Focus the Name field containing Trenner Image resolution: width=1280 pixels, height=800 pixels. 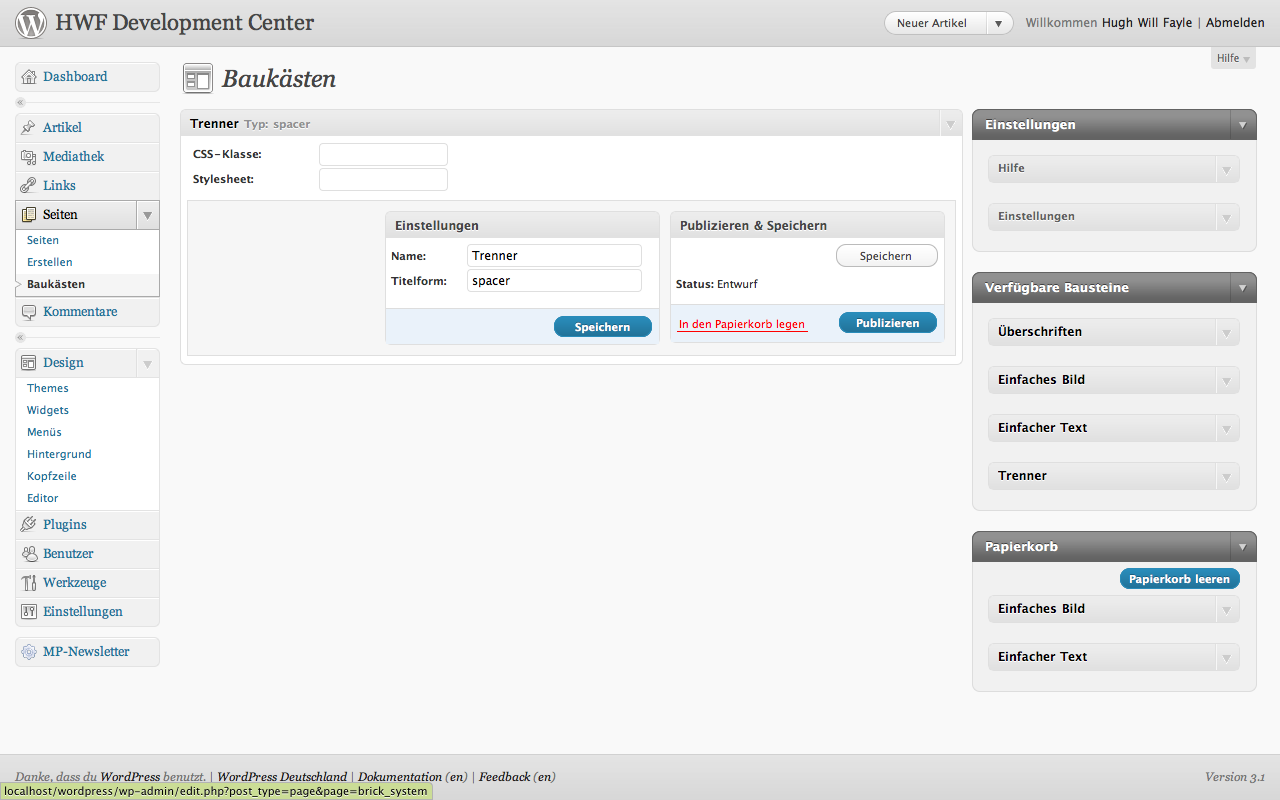[x=554, y=256]
